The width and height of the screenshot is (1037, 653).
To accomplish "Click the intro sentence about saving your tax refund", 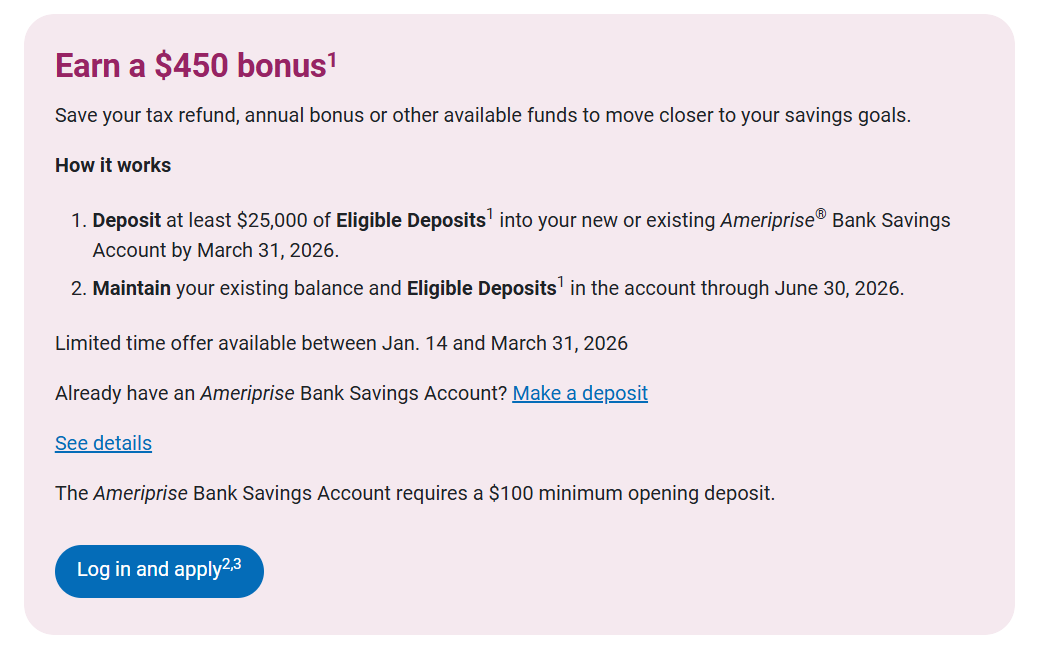I will 483,115.
